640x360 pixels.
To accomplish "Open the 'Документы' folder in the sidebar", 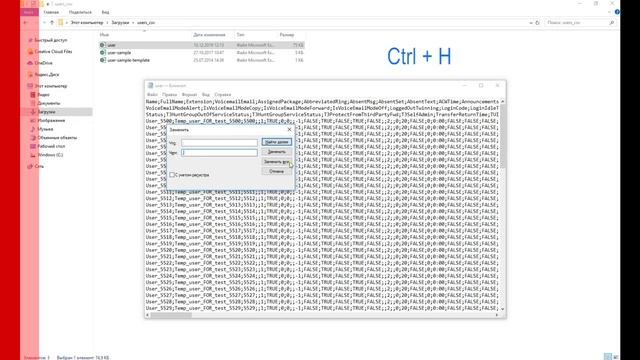I will (49, 103).
